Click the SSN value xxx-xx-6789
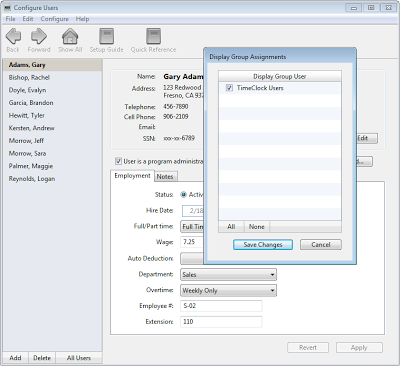Screen dimensions: 400x366 pos(179,138)
